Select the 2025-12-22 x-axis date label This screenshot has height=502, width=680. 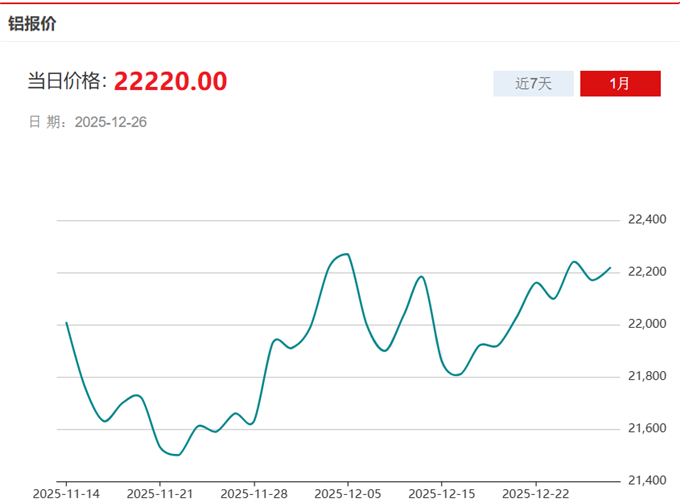click(x=535, y=493)
